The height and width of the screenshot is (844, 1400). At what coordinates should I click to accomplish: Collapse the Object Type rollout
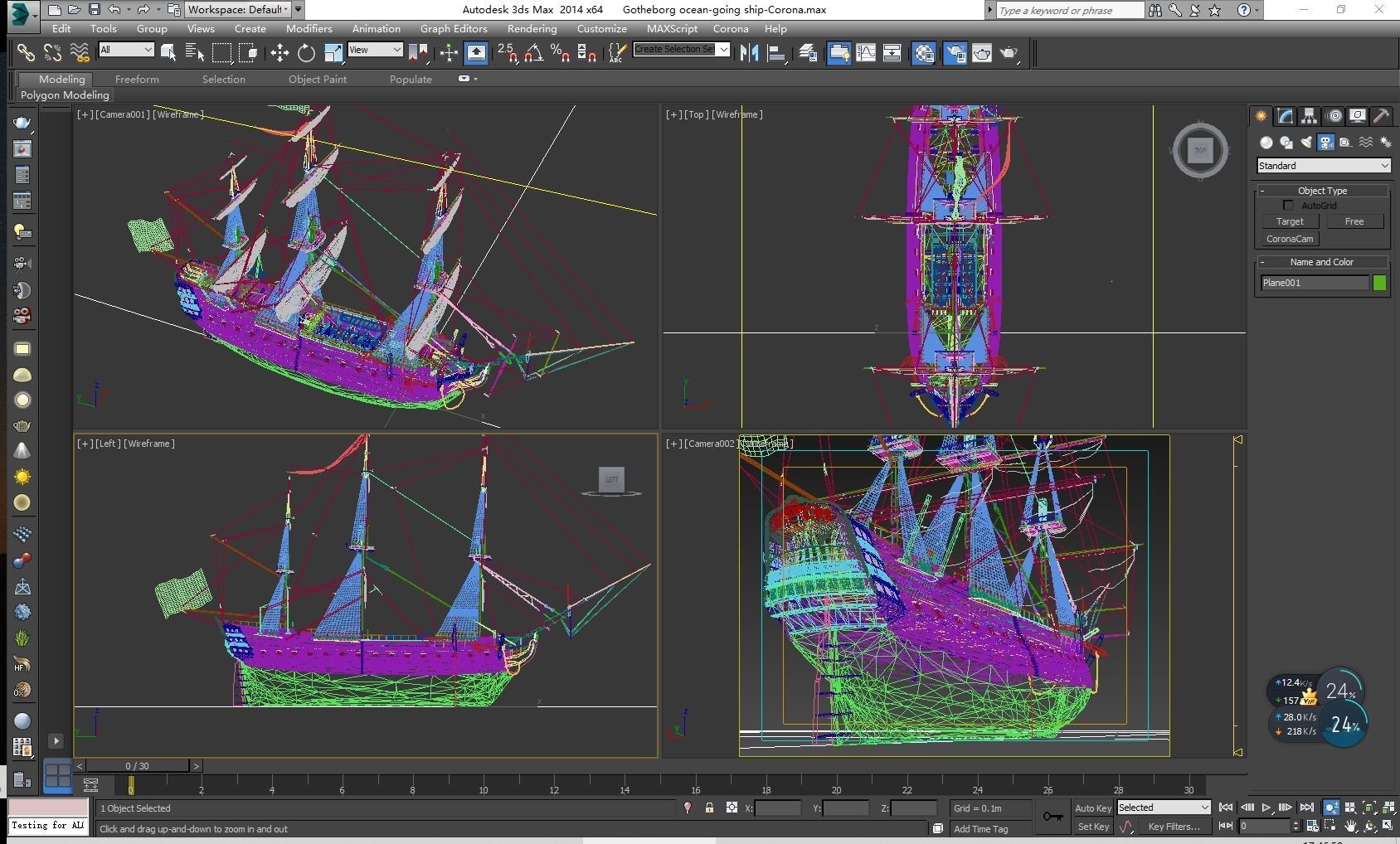click(x=1322, y=191)
